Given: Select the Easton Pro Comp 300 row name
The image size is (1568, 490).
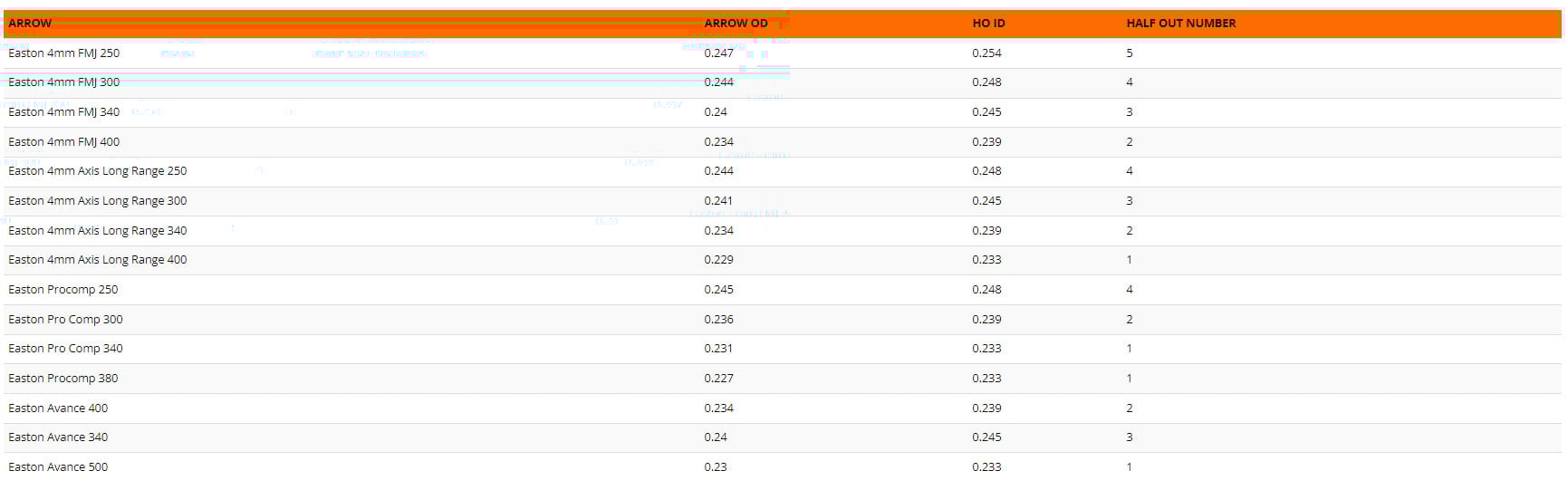Looking at the screenshot, I should tap(65, 320).
